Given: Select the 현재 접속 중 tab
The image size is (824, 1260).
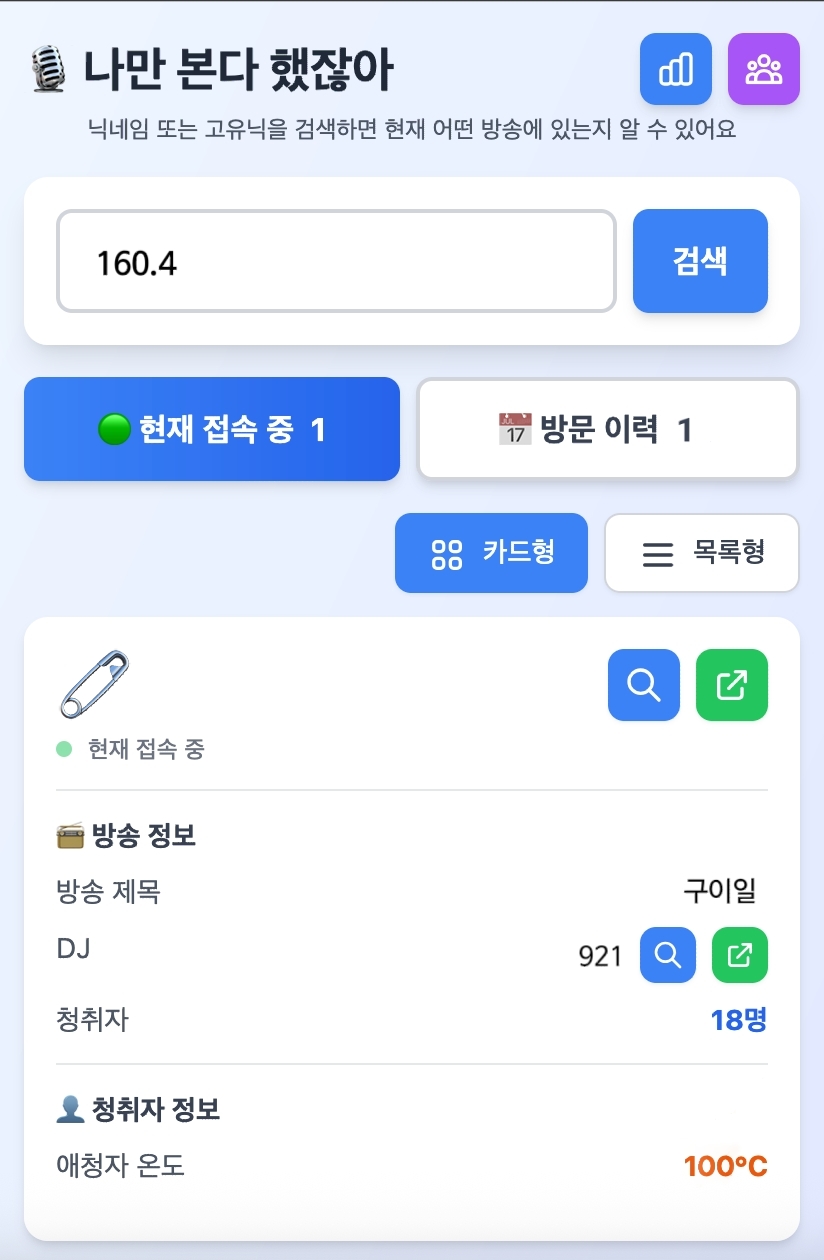Looking at the screenshot, I should point(212,429).
